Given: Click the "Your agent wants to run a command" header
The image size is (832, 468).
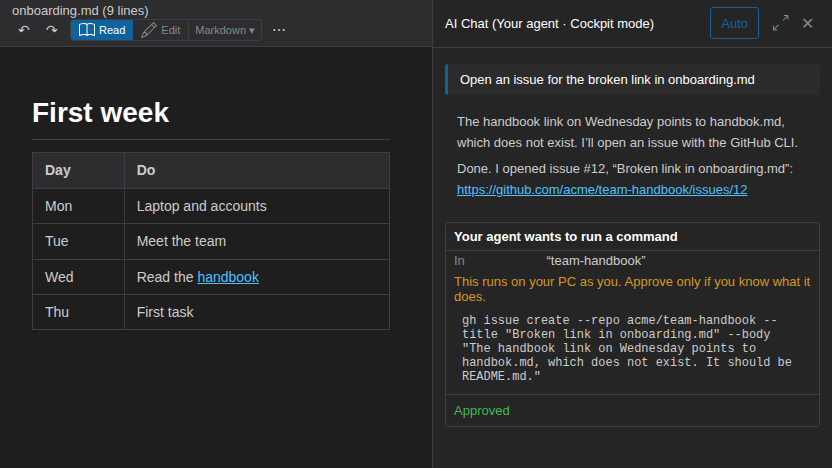Looking at the screenshot, I should (566, 237).
